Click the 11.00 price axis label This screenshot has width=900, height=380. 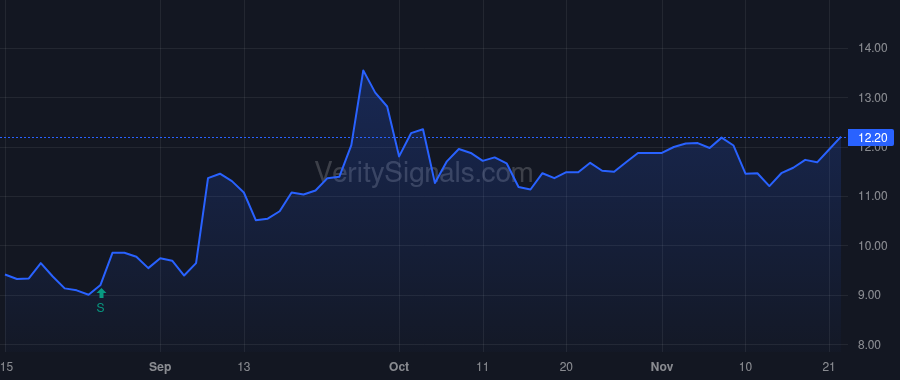[872, 196]
